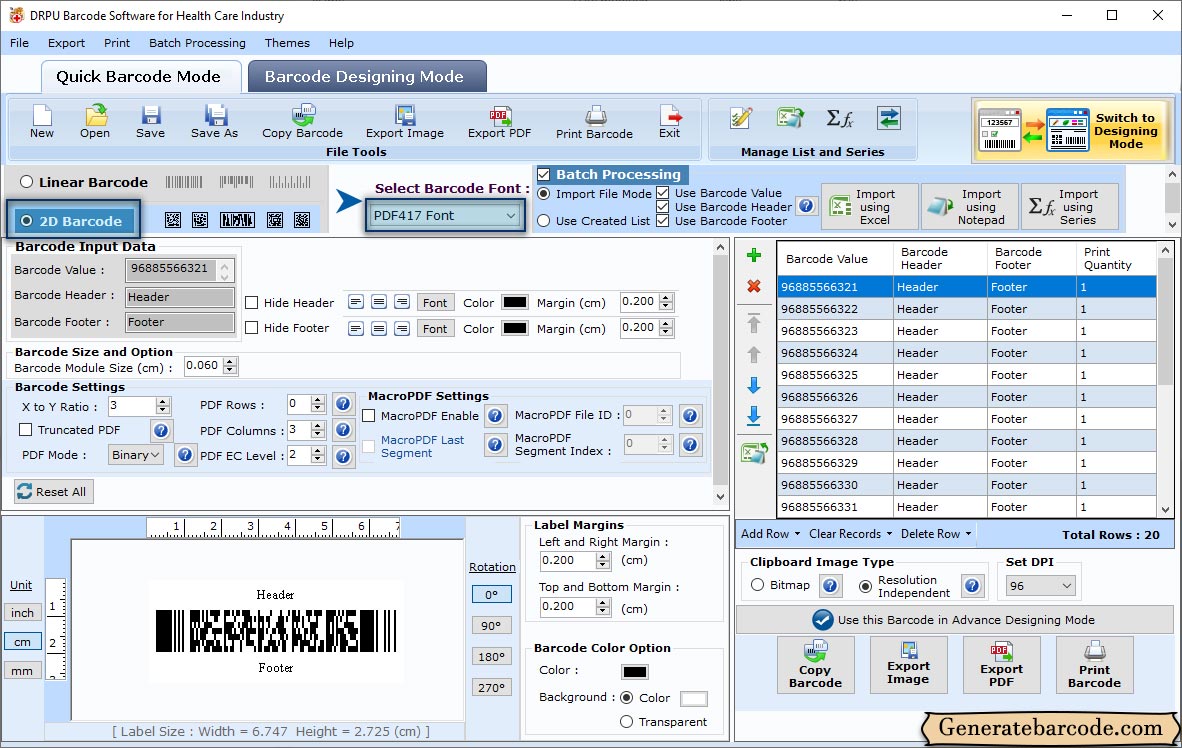Click Export Image in File Tools
Screen dimensions: 1182x748
pos(405,121)
